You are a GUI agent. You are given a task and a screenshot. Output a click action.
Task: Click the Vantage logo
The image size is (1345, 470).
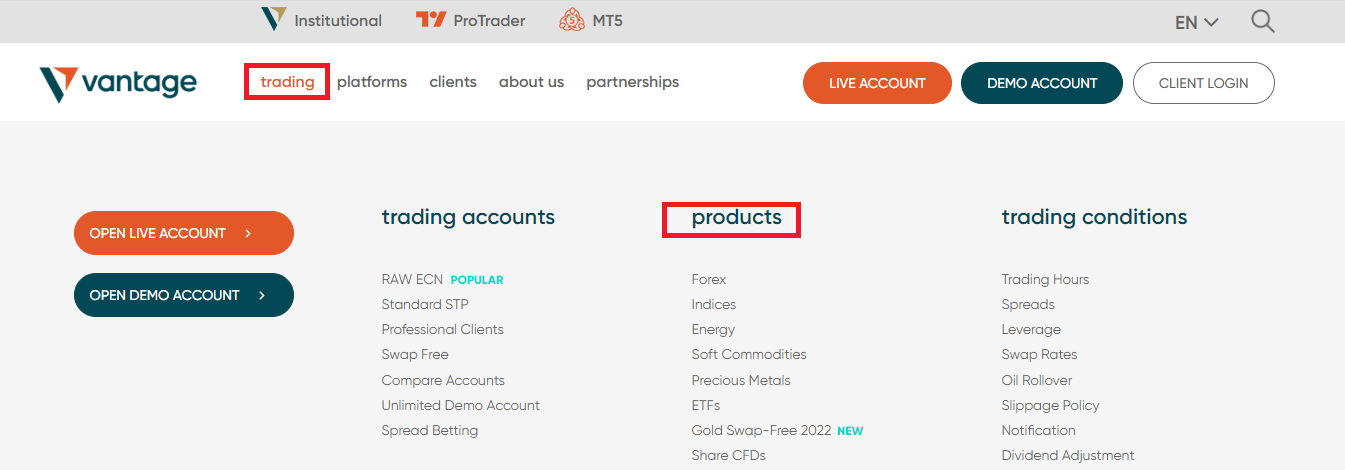(118, 84)
